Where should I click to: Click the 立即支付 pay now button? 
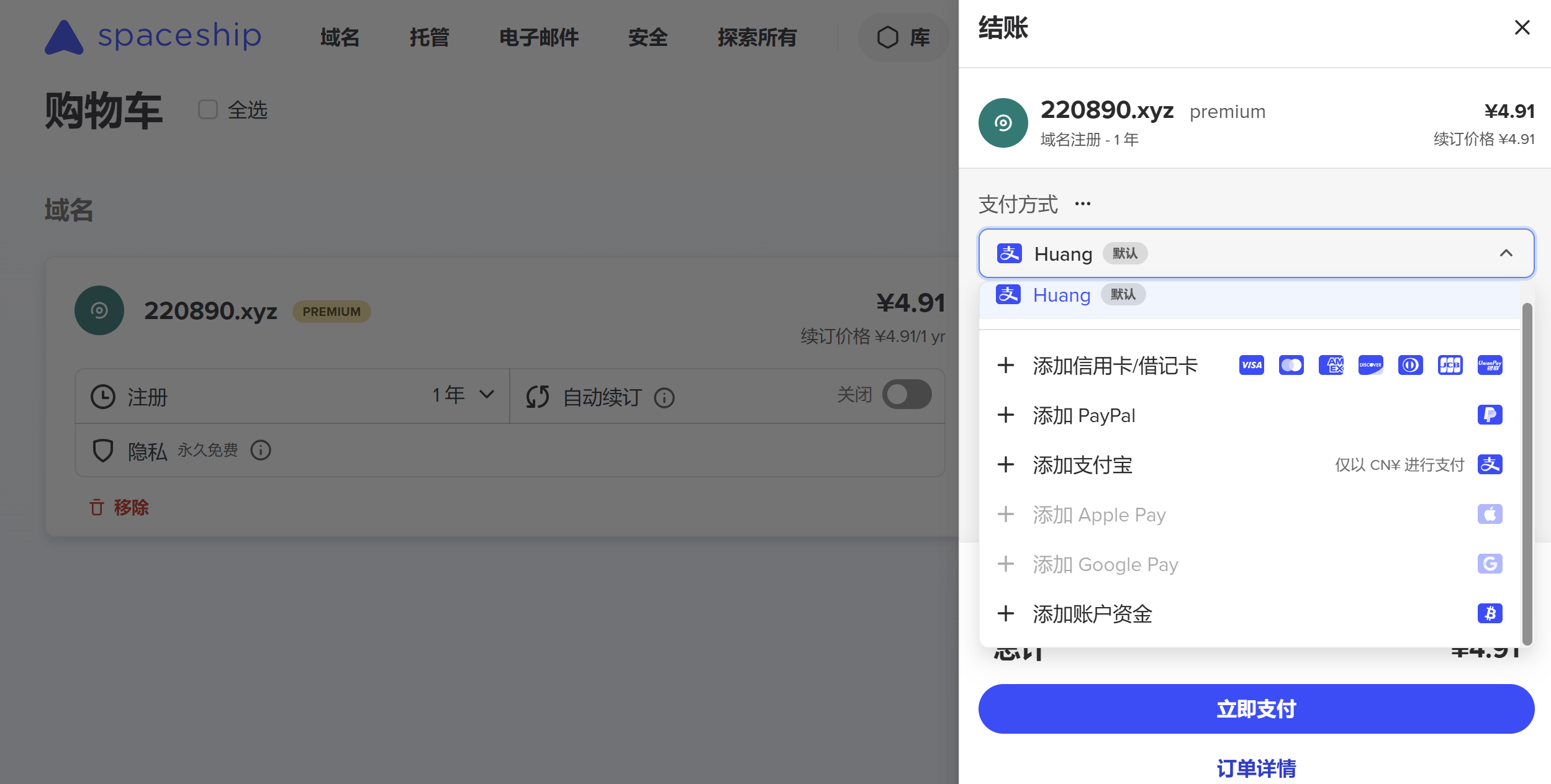tap(1257, 709)
